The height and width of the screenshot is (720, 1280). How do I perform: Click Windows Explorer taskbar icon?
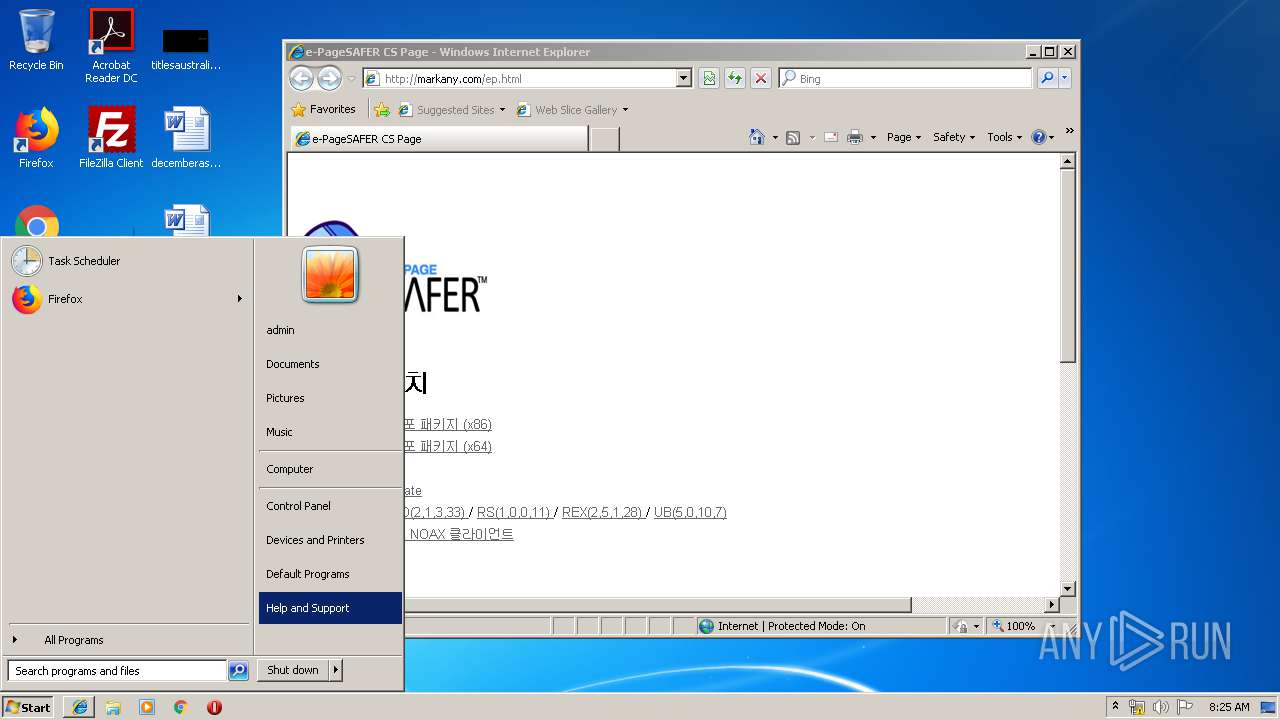pyautogui.click(x=113, y=707)
